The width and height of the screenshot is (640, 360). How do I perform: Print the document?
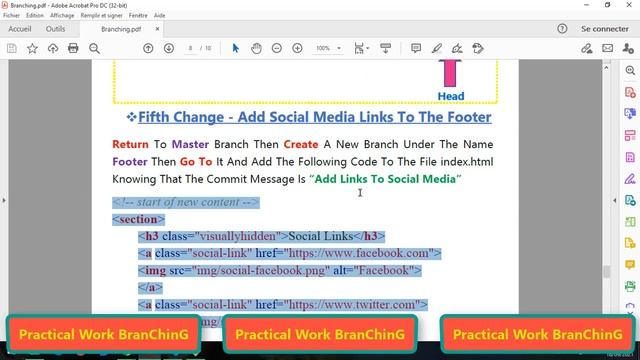(x=73, y=48)
